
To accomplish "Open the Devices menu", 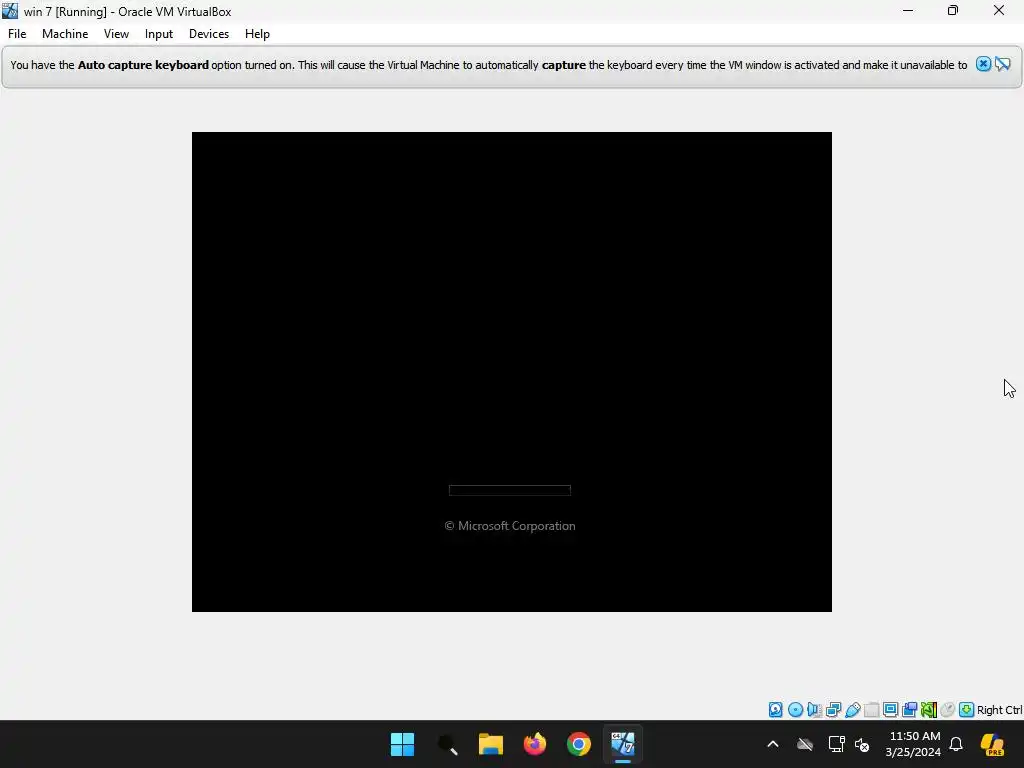I will coord(209,34).
